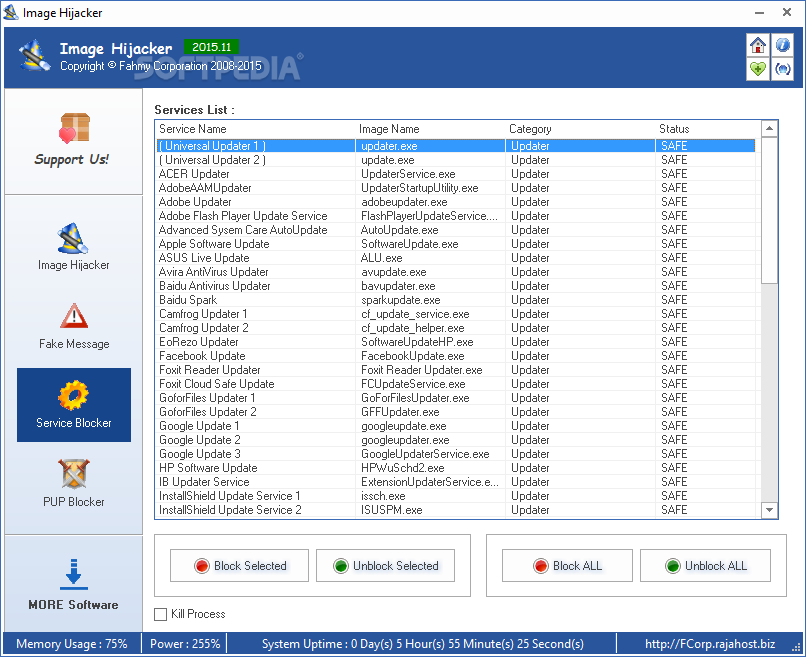The height and width of the screenshot is (657, 806).
Task: Open the home icon in the header
Action: tap(758, 45)
